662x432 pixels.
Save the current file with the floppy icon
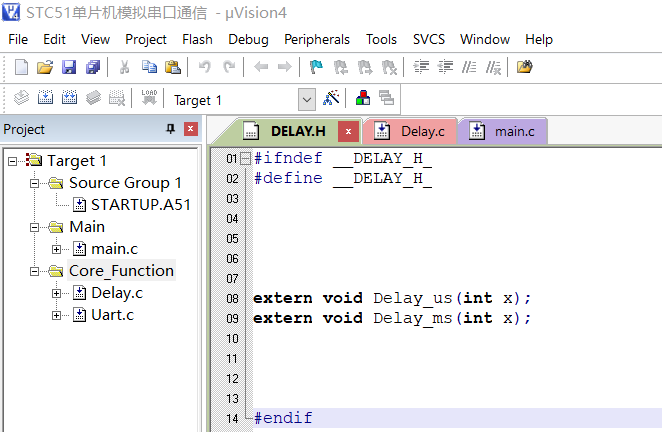69,67
